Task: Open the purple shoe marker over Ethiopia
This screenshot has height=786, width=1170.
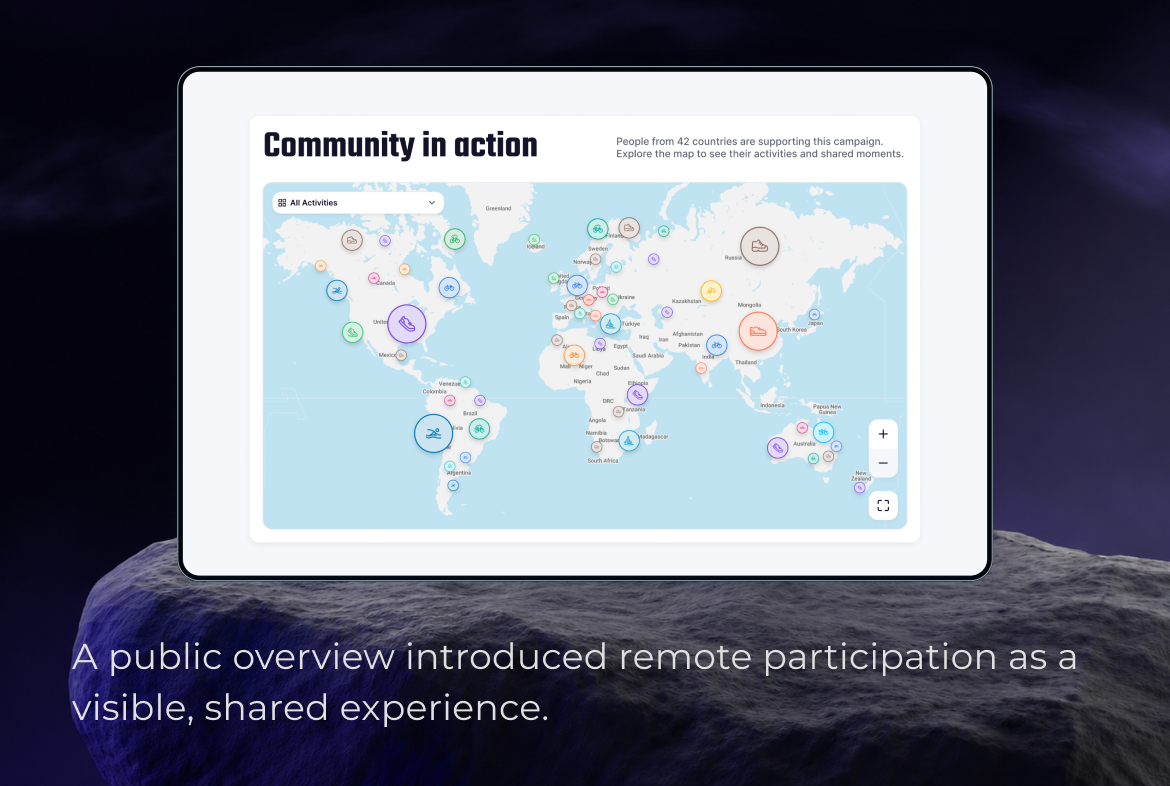Action: point(637,395)
